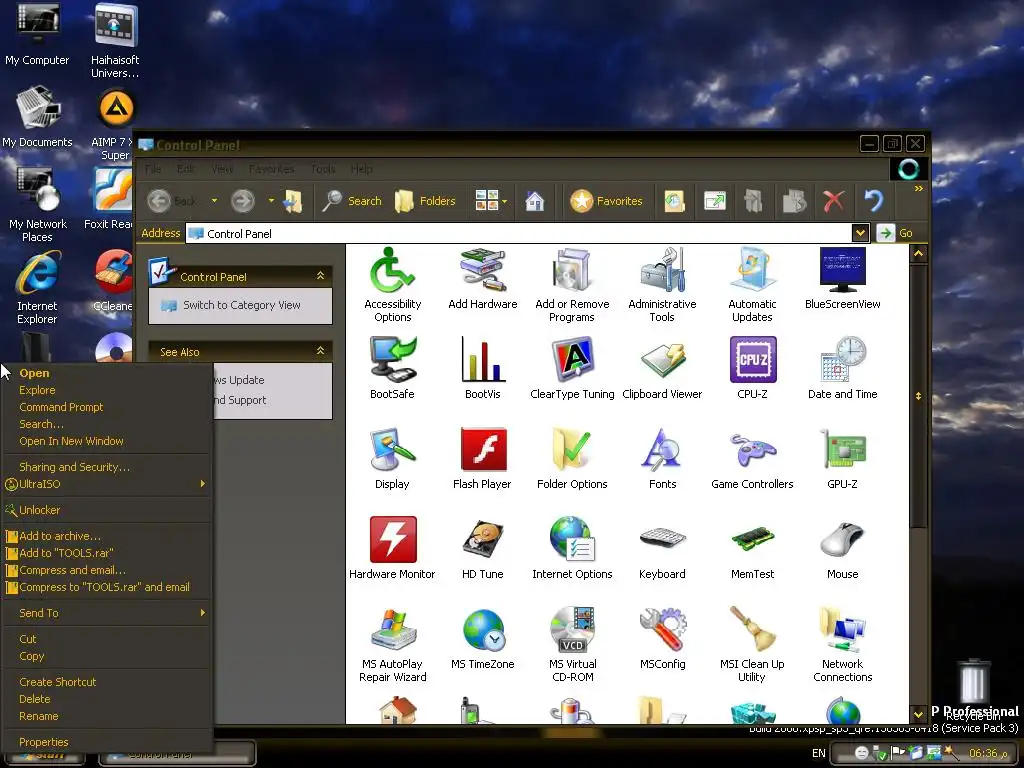Select Internet Explorer desktop icon
Screen dimensions: 1024x768
pos(37,287)
